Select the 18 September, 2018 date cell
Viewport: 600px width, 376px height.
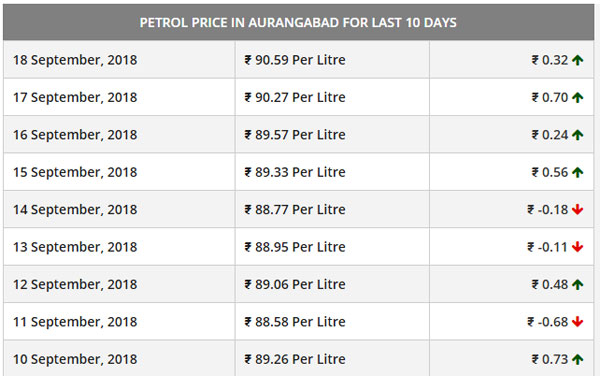[x=119, y=60]
